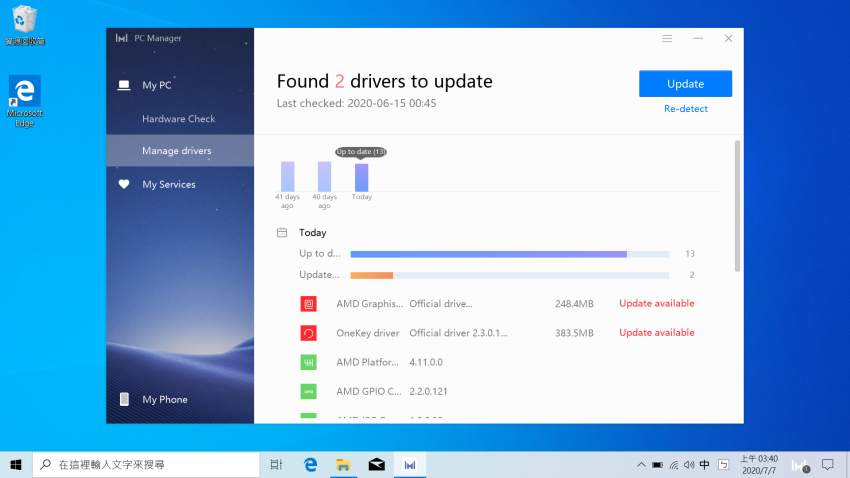Click Update available for OneKey driver
The image size is (850, 478).
pyautogui.click(x=656, y=333)
